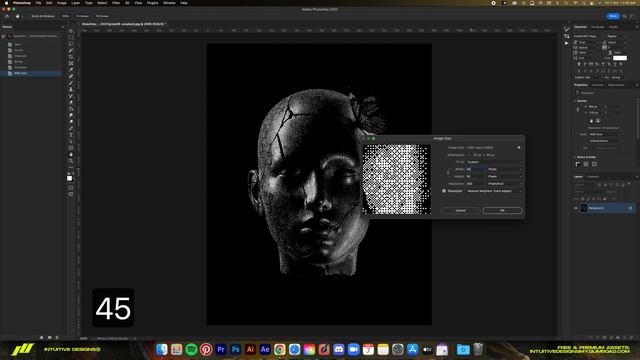The height and width of the screenshot is (360, 640).
Task: Click the Height input field
Action: click(x=476, y=176)
